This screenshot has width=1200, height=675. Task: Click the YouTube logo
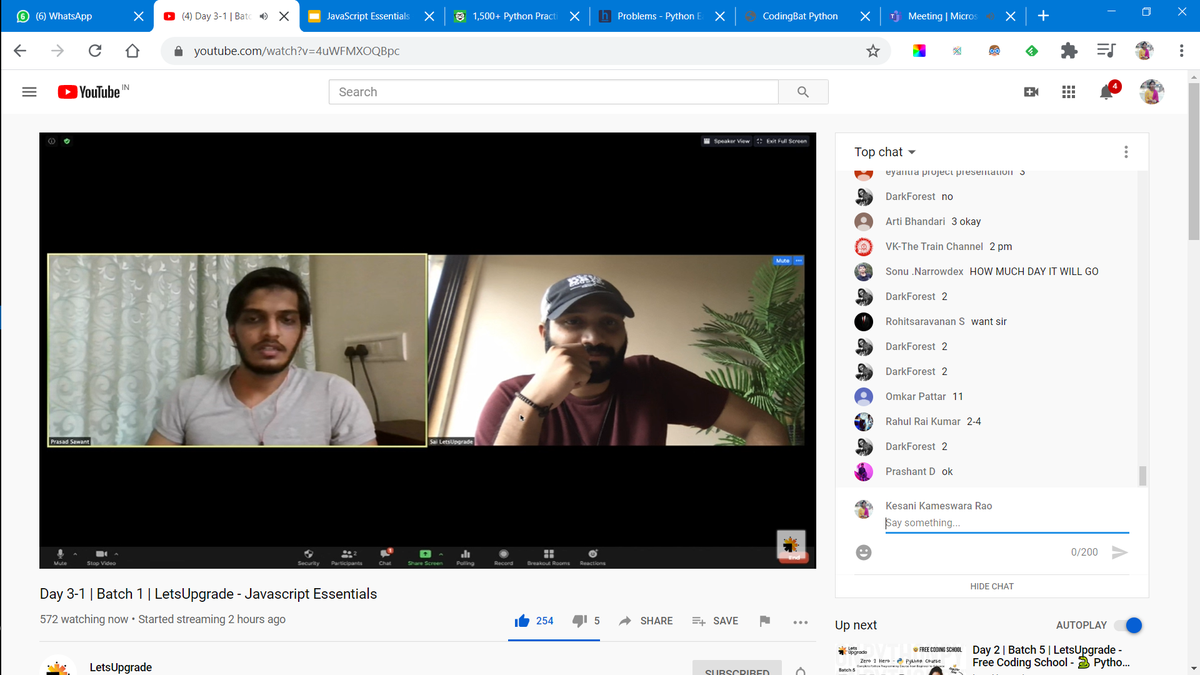[x=88, y=92]
